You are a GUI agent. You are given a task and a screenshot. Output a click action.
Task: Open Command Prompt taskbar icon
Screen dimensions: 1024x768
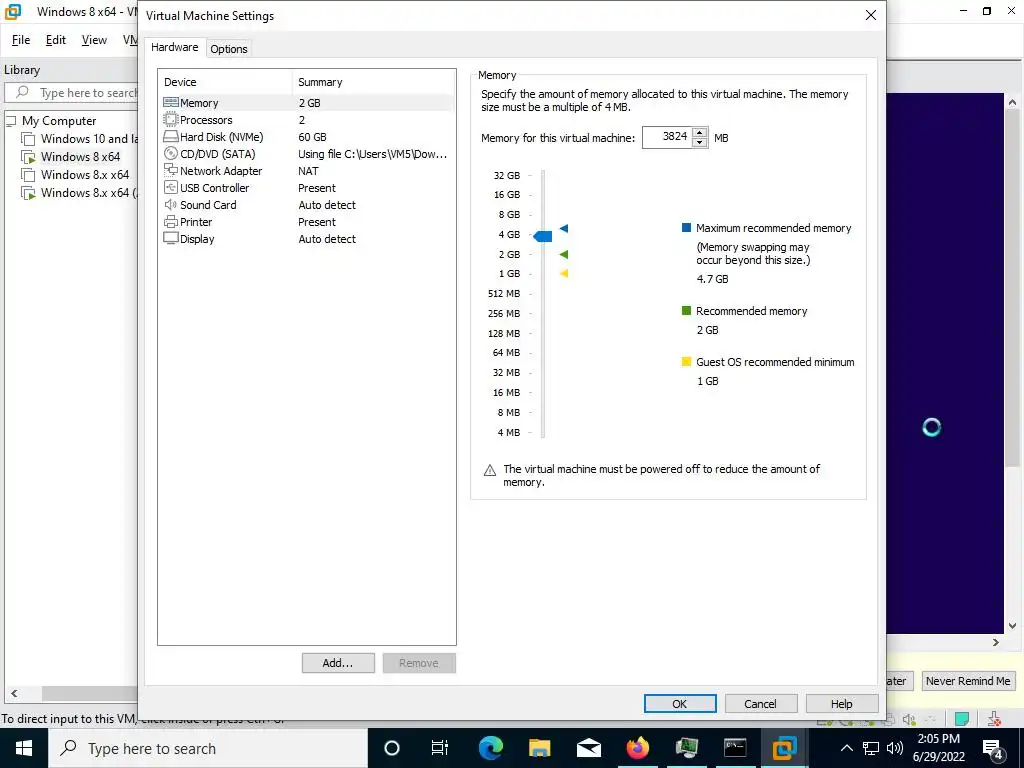[x=735, y=748]
